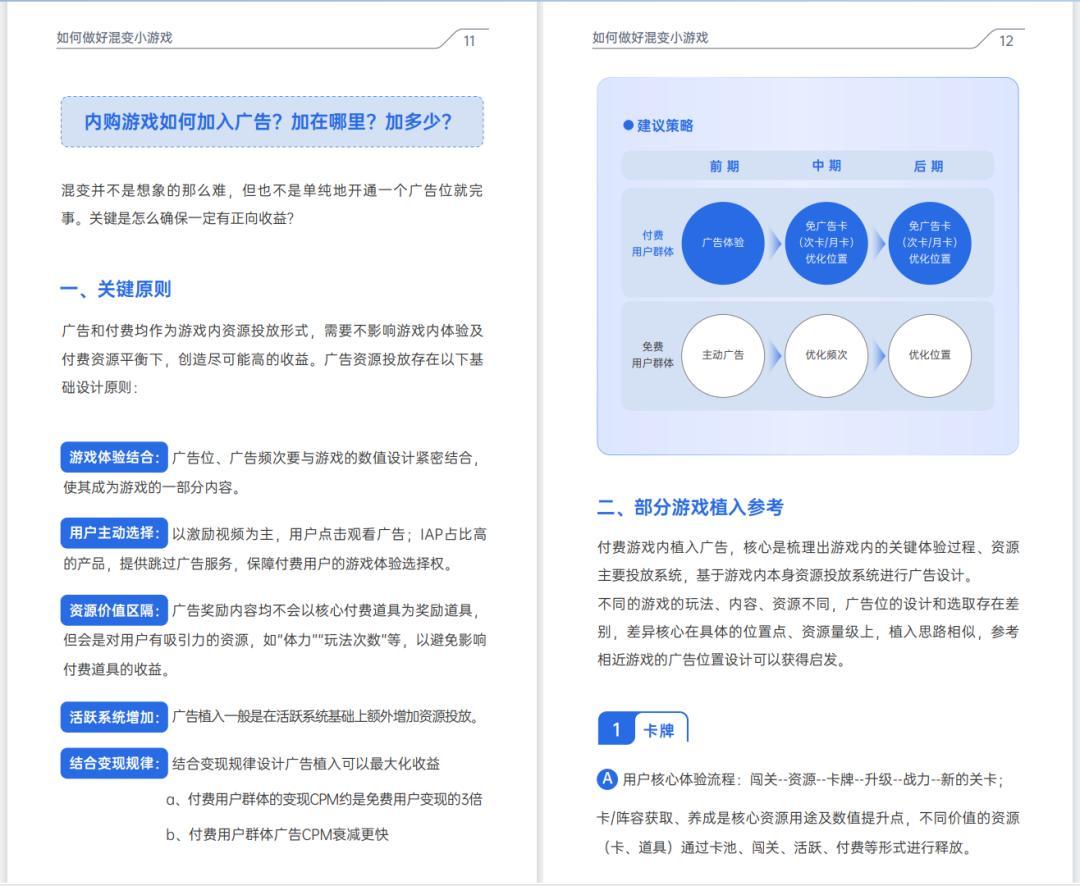Click the arrow right after 广告体验 circle

[x=774, y=243]
